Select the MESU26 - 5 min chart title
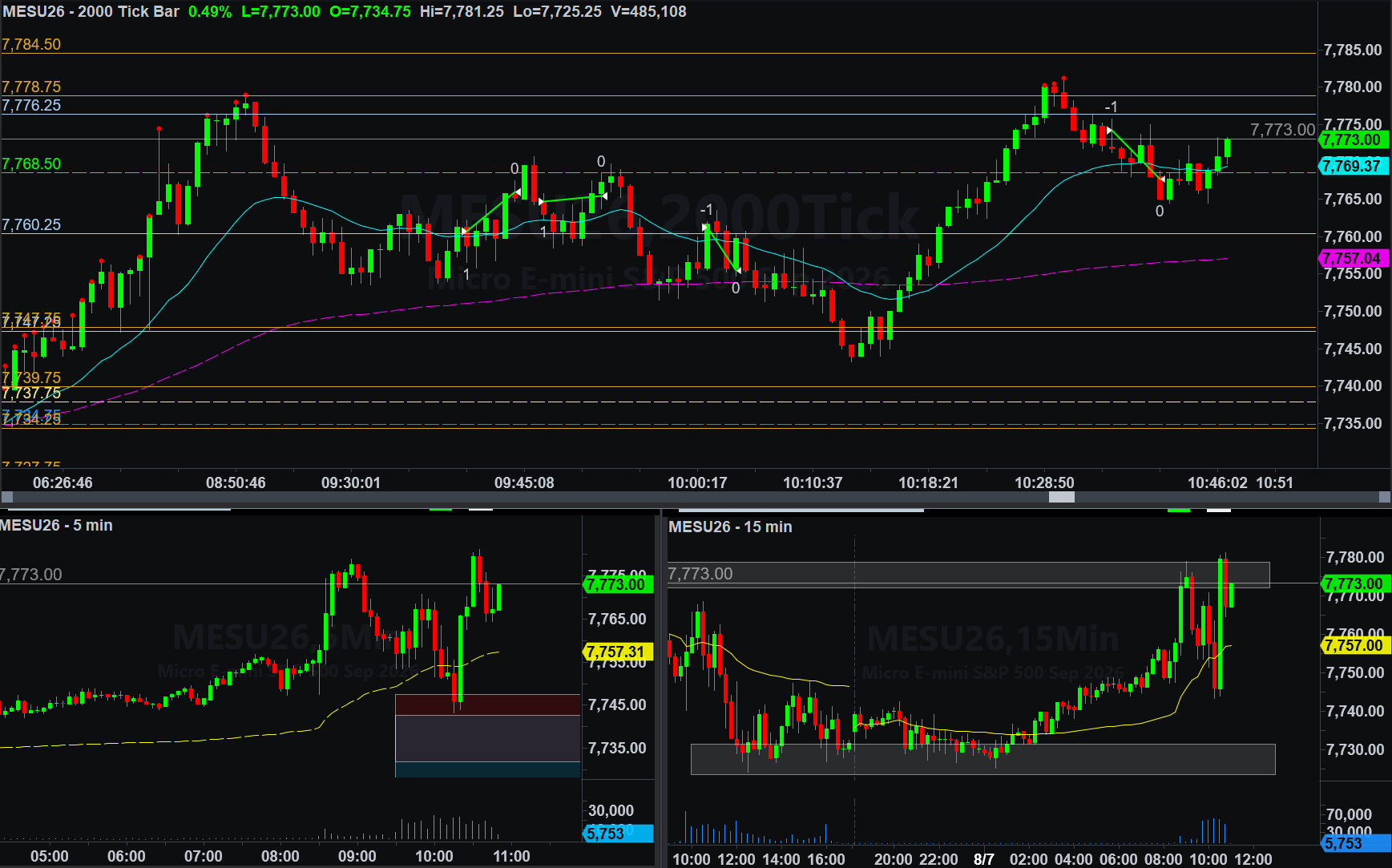Viewport: 1392px width, 868px height. pos(56,525)
